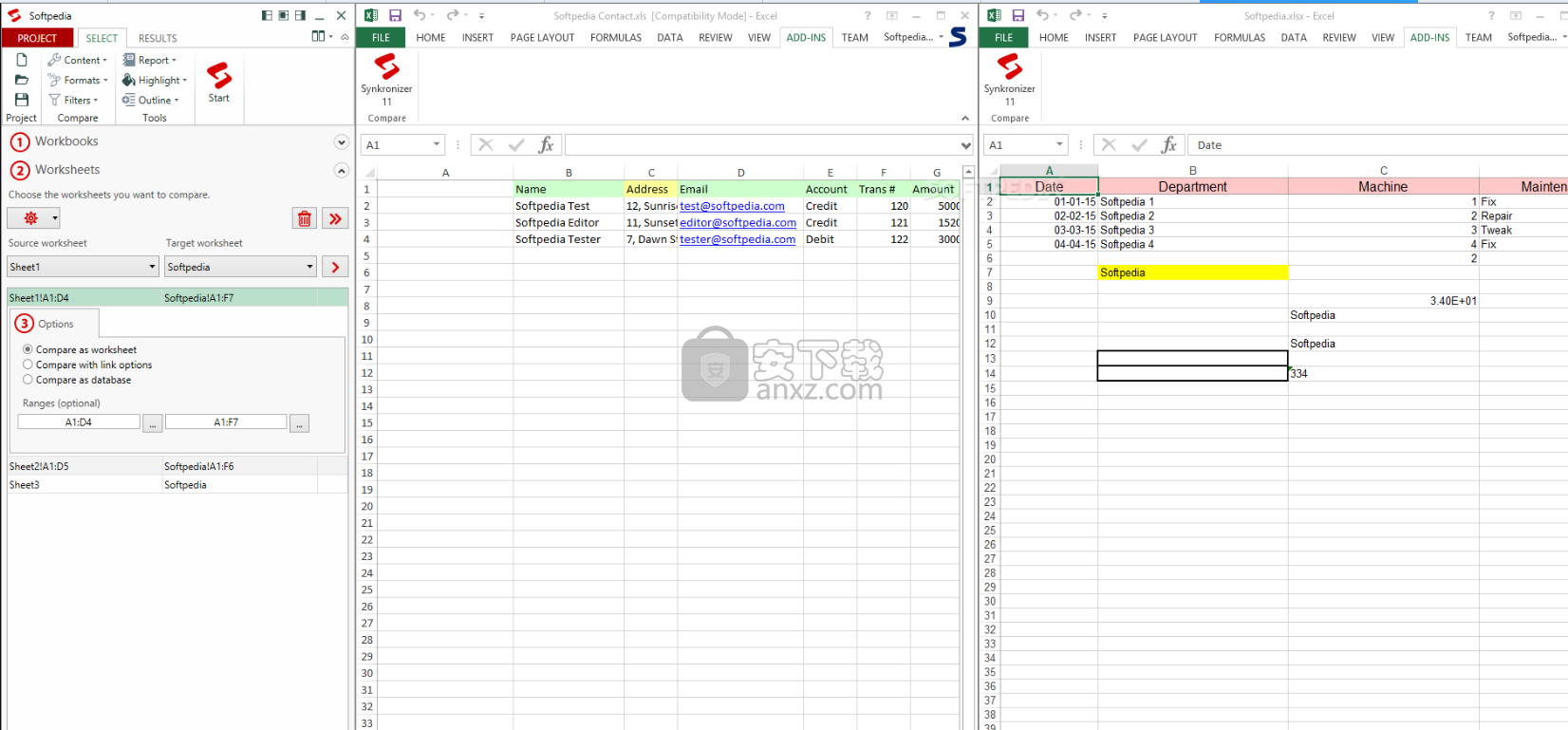
Task: Redo in Softpedia.xlsx window
Action: [x=1075, y=15]
